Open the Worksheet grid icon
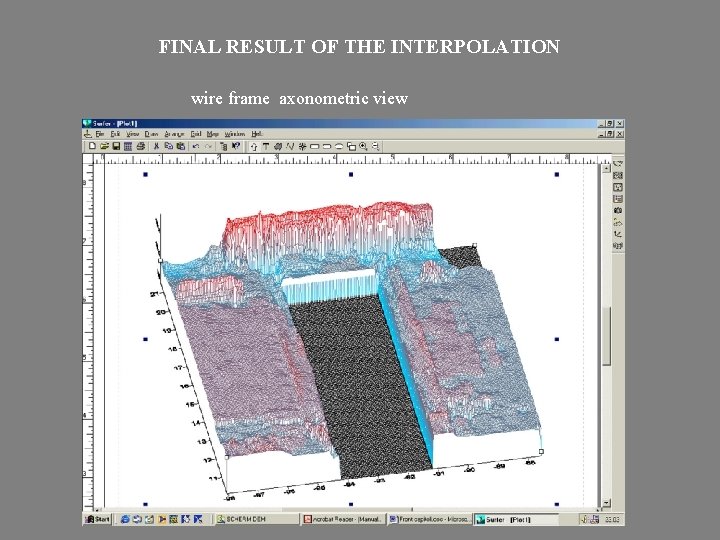 click(x=128, y=146)
